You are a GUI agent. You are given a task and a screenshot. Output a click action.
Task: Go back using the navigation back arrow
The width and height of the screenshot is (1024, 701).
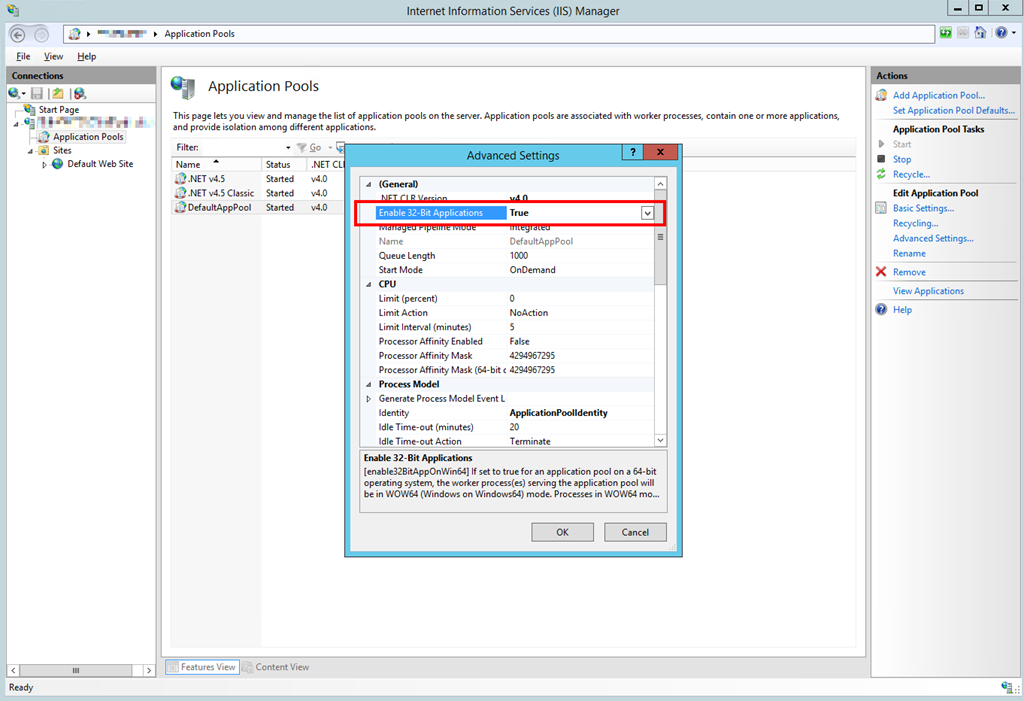pos(18,34)
